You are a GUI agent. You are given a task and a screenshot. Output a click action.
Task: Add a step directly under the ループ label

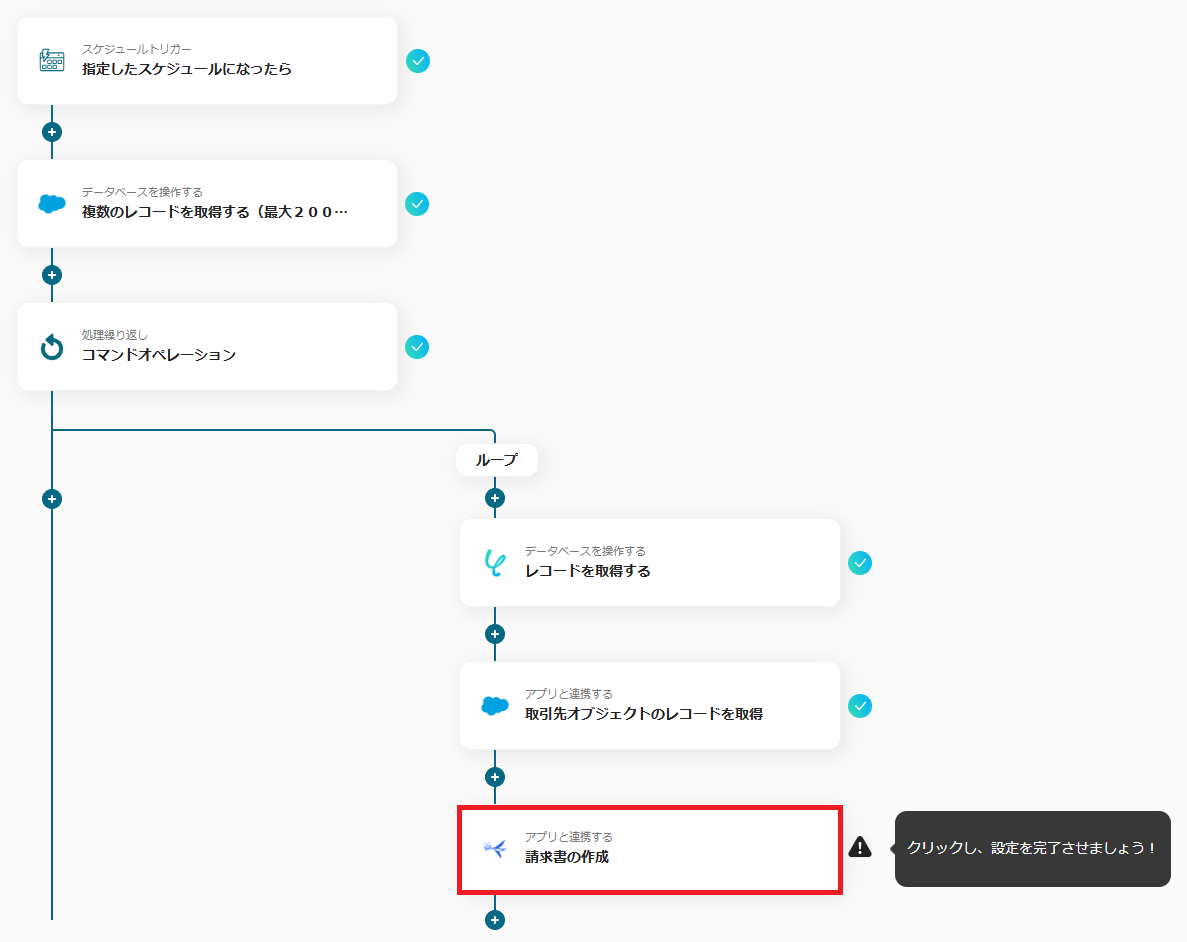495,498
